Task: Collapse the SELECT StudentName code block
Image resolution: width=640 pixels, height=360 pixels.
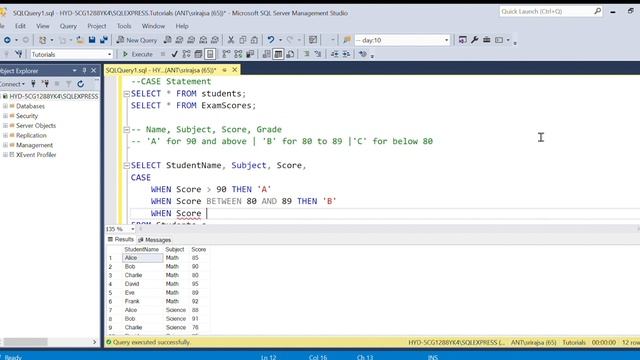Action: pos(127,165)
